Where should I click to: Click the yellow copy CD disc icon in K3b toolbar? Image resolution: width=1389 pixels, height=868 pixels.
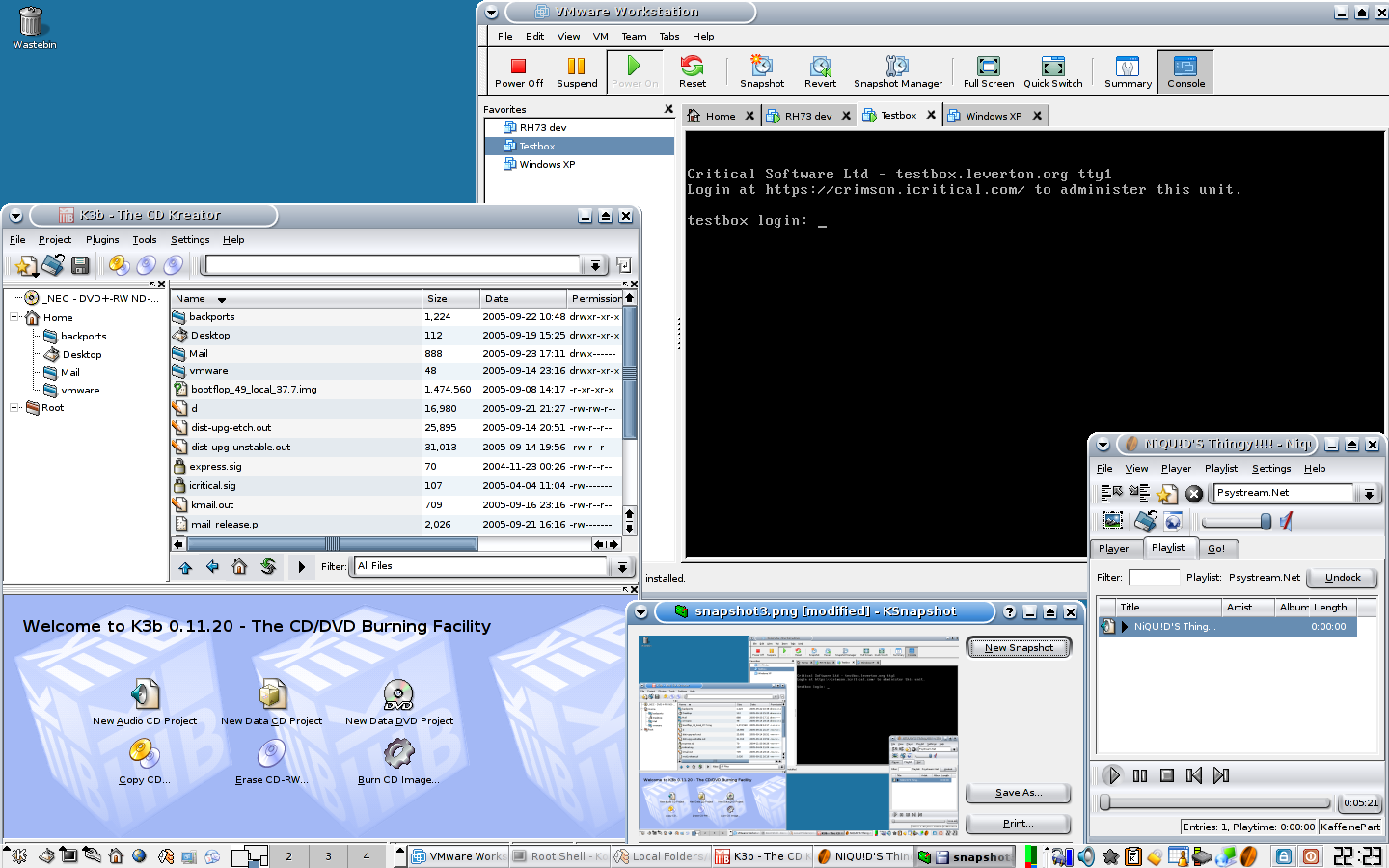point(120,264)
